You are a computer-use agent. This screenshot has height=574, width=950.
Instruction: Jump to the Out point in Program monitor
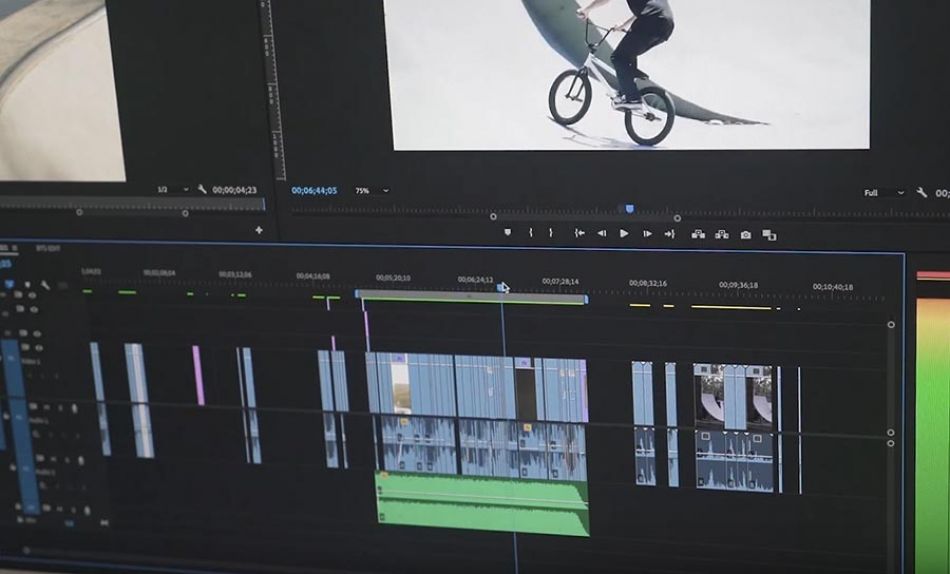pos(669,233)
